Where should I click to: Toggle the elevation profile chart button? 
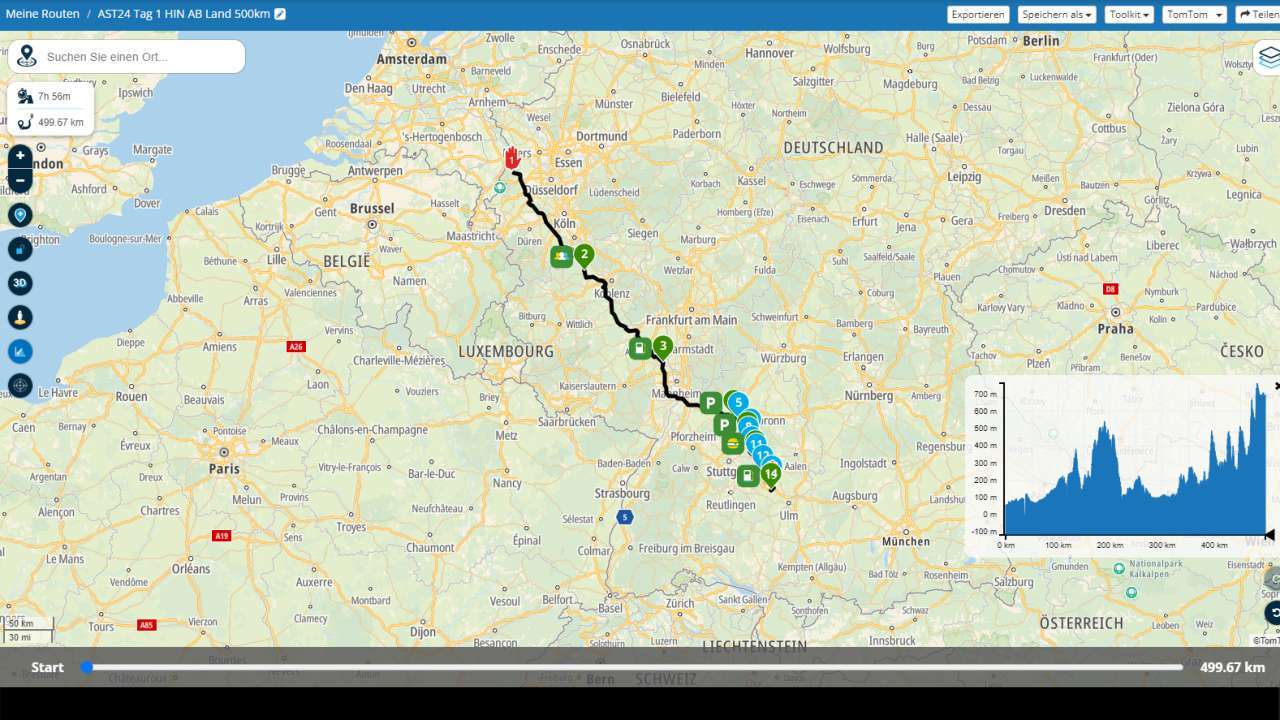[x=20, y=351]
